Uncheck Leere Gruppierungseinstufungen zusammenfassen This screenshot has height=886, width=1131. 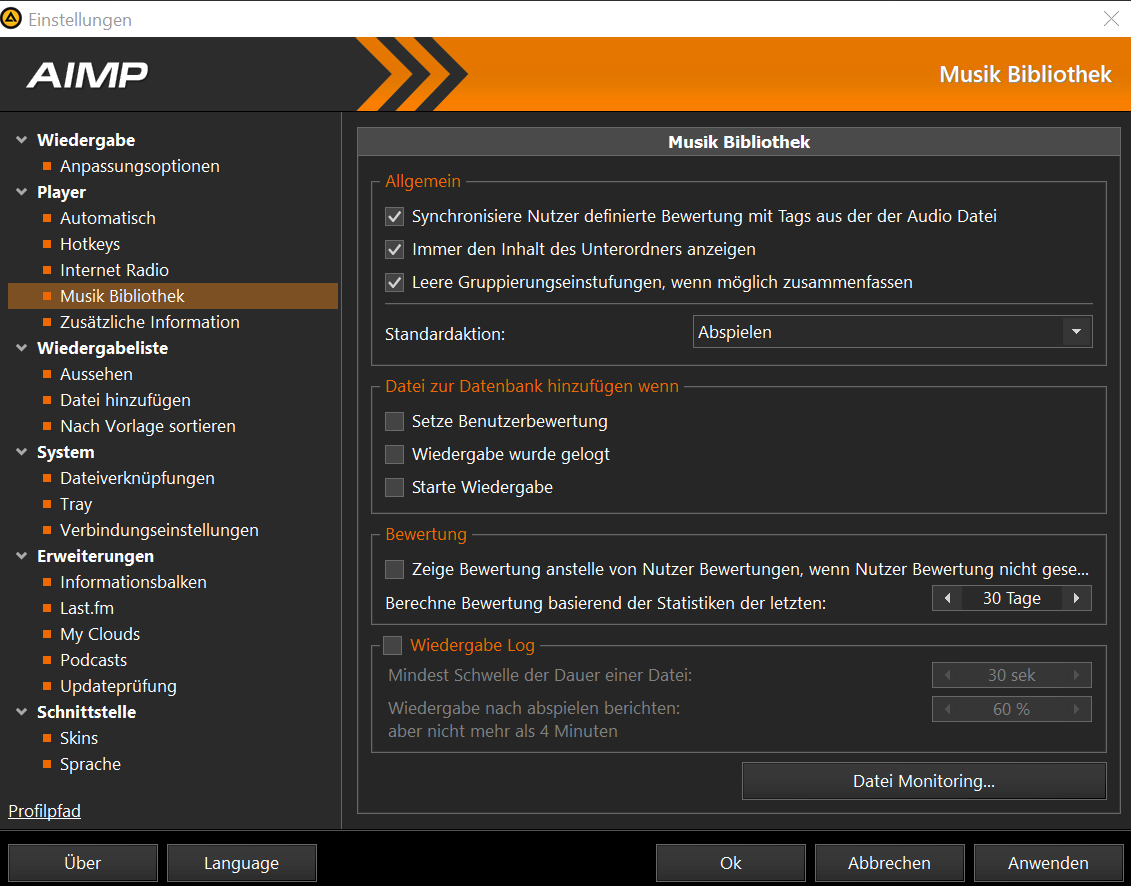pyautogui.click(x=394, y=283)
